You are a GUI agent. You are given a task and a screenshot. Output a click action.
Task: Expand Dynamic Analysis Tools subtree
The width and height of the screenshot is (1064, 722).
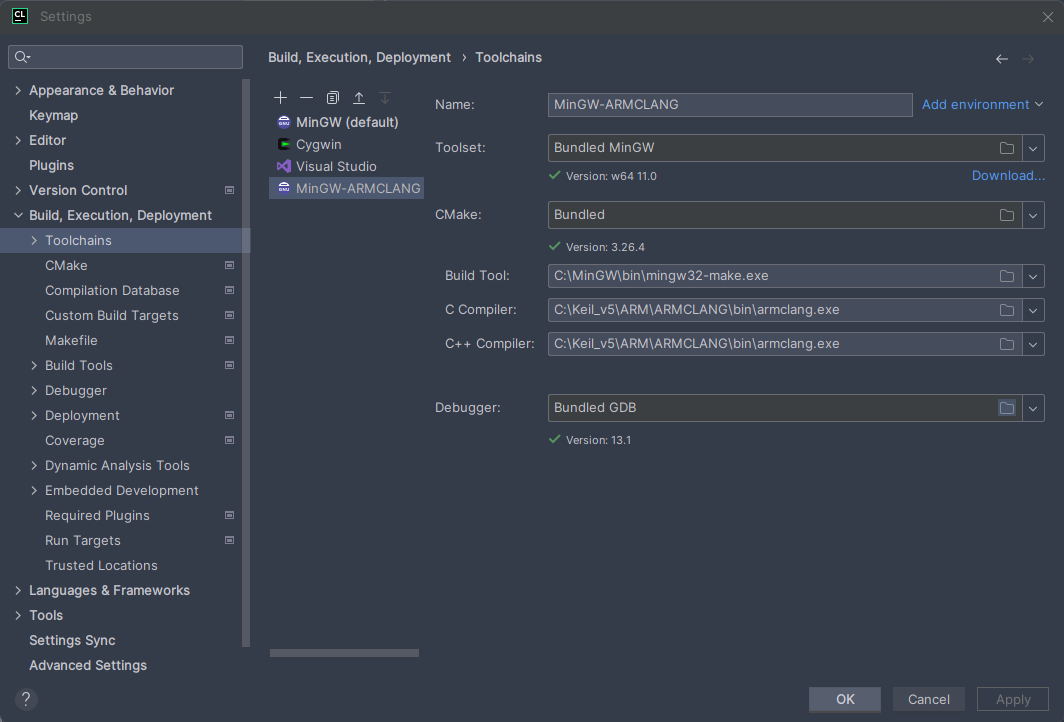[x=34, y=466]
